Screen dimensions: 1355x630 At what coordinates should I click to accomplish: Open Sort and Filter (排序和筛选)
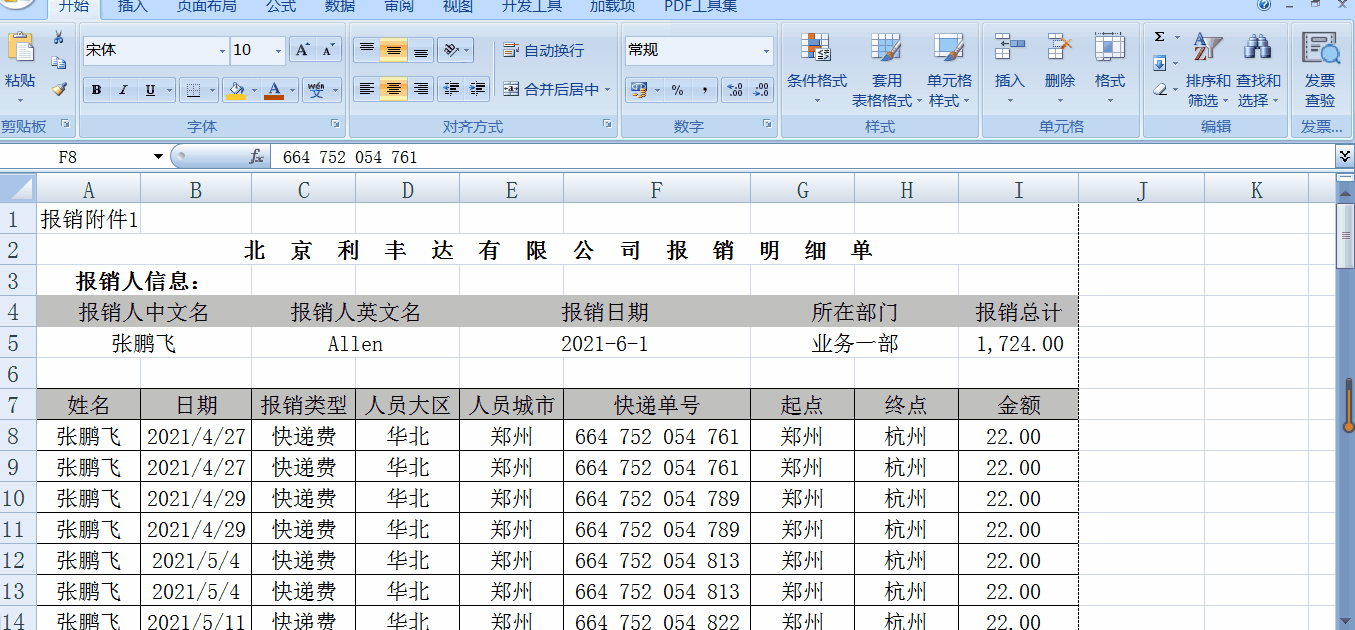click(1208, 70)
